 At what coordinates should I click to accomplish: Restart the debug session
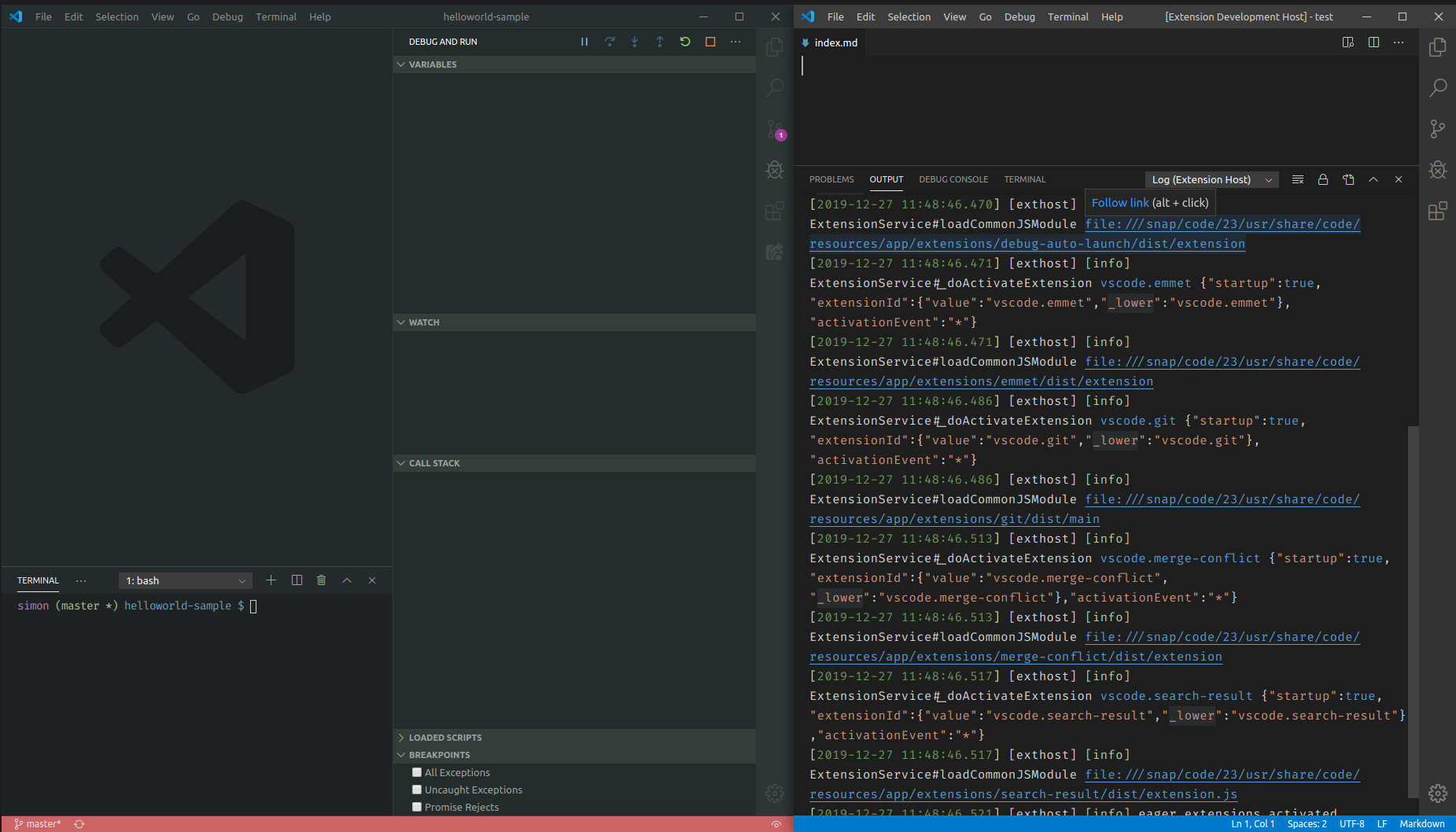(685, 42)
